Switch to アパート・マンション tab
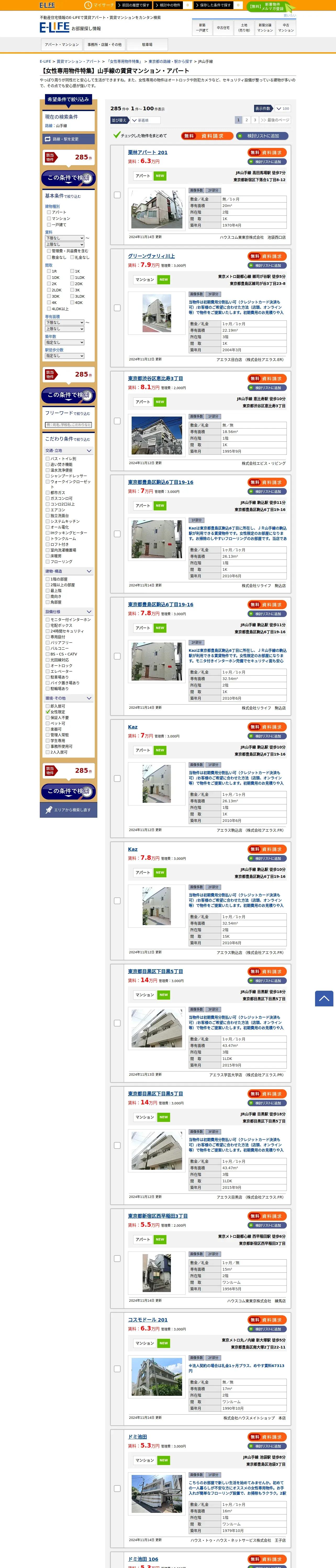 pos(61,44)
